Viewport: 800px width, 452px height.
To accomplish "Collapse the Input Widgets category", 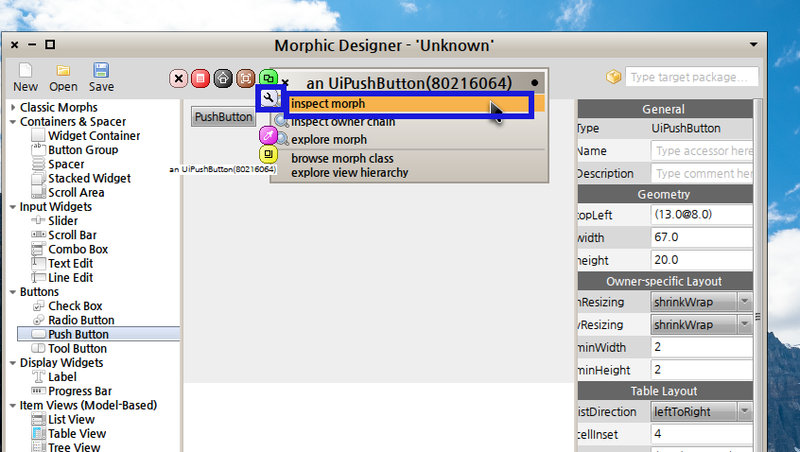I will click(x=13, y=207).
